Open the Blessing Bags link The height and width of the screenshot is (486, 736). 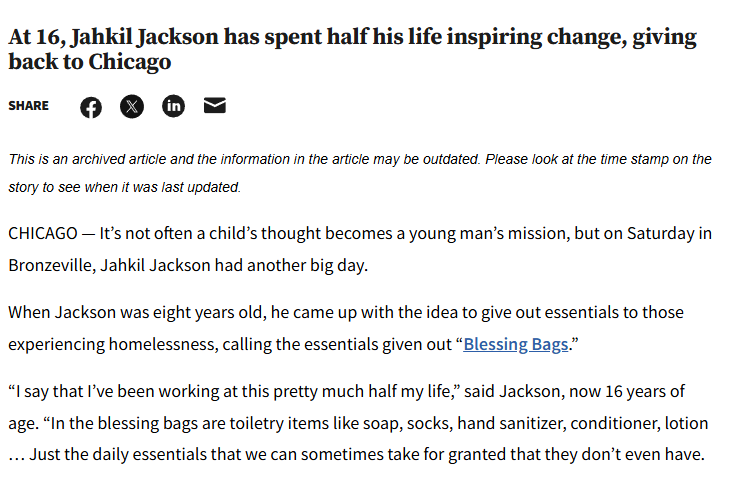pos(516,344)
